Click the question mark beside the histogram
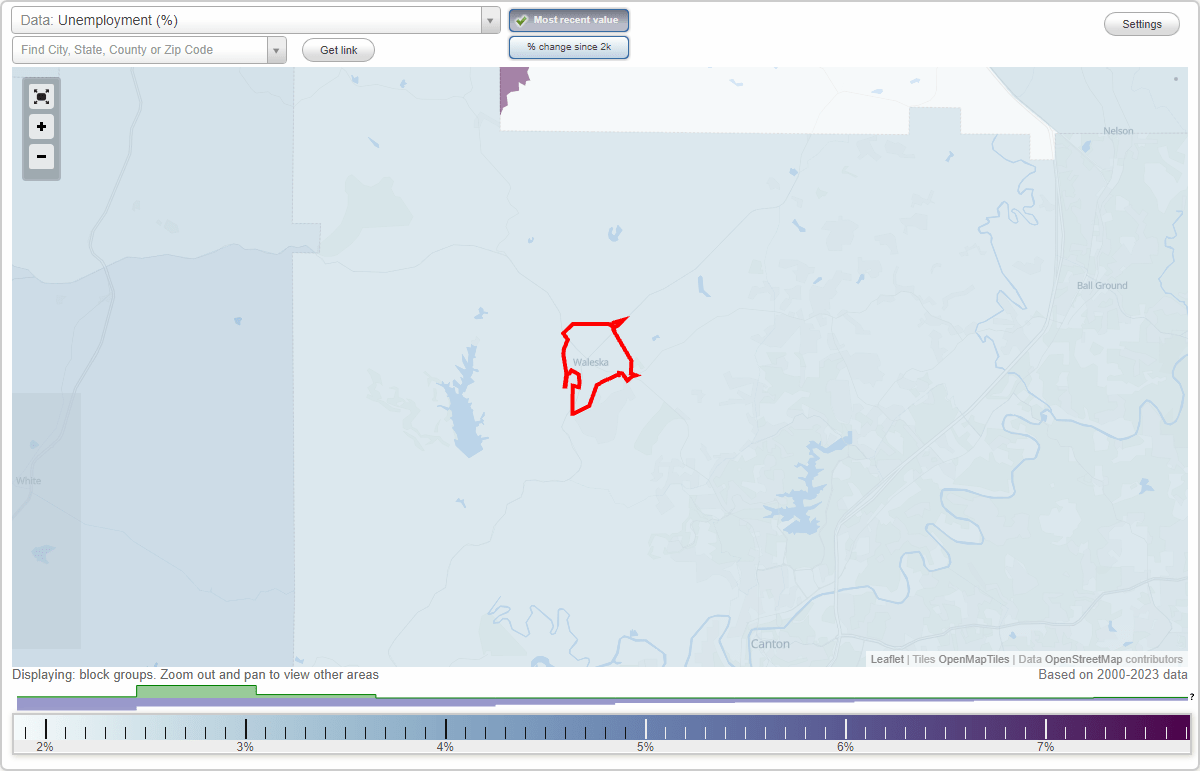The height and width of the screenshot is (771, 1200). [1192, 696]
